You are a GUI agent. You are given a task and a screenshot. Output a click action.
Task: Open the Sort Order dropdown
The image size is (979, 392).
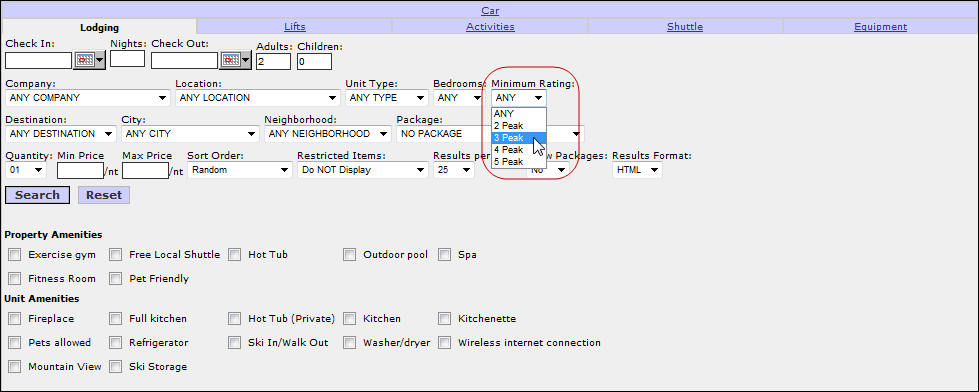pos(240,170)
